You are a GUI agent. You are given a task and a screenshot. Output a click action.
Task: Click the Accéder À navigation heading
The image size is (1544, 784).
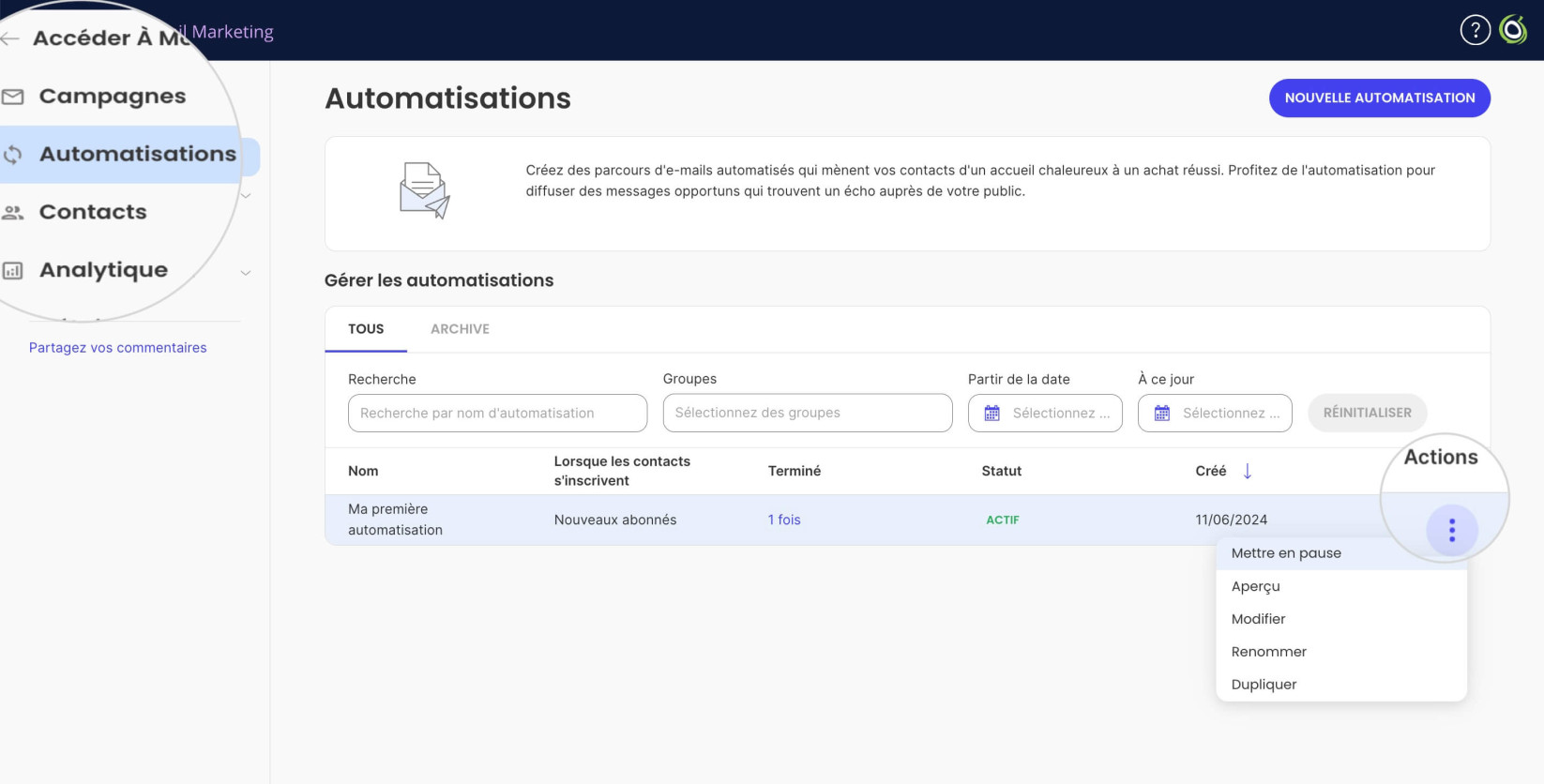point(111,38)
